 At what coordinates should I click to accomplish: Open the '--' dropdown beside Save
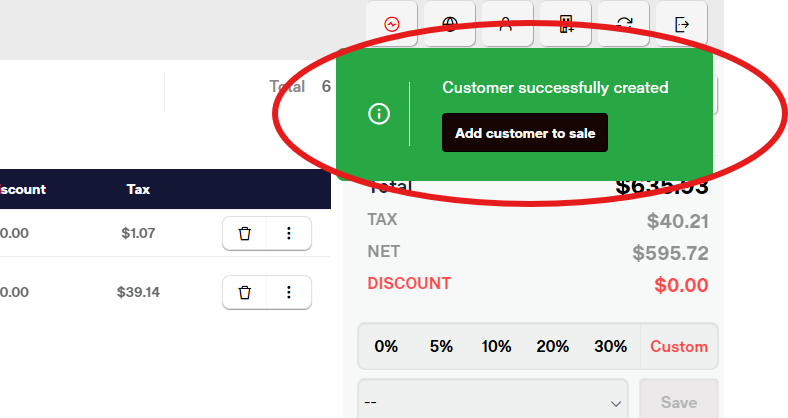[x=493, y=402]
